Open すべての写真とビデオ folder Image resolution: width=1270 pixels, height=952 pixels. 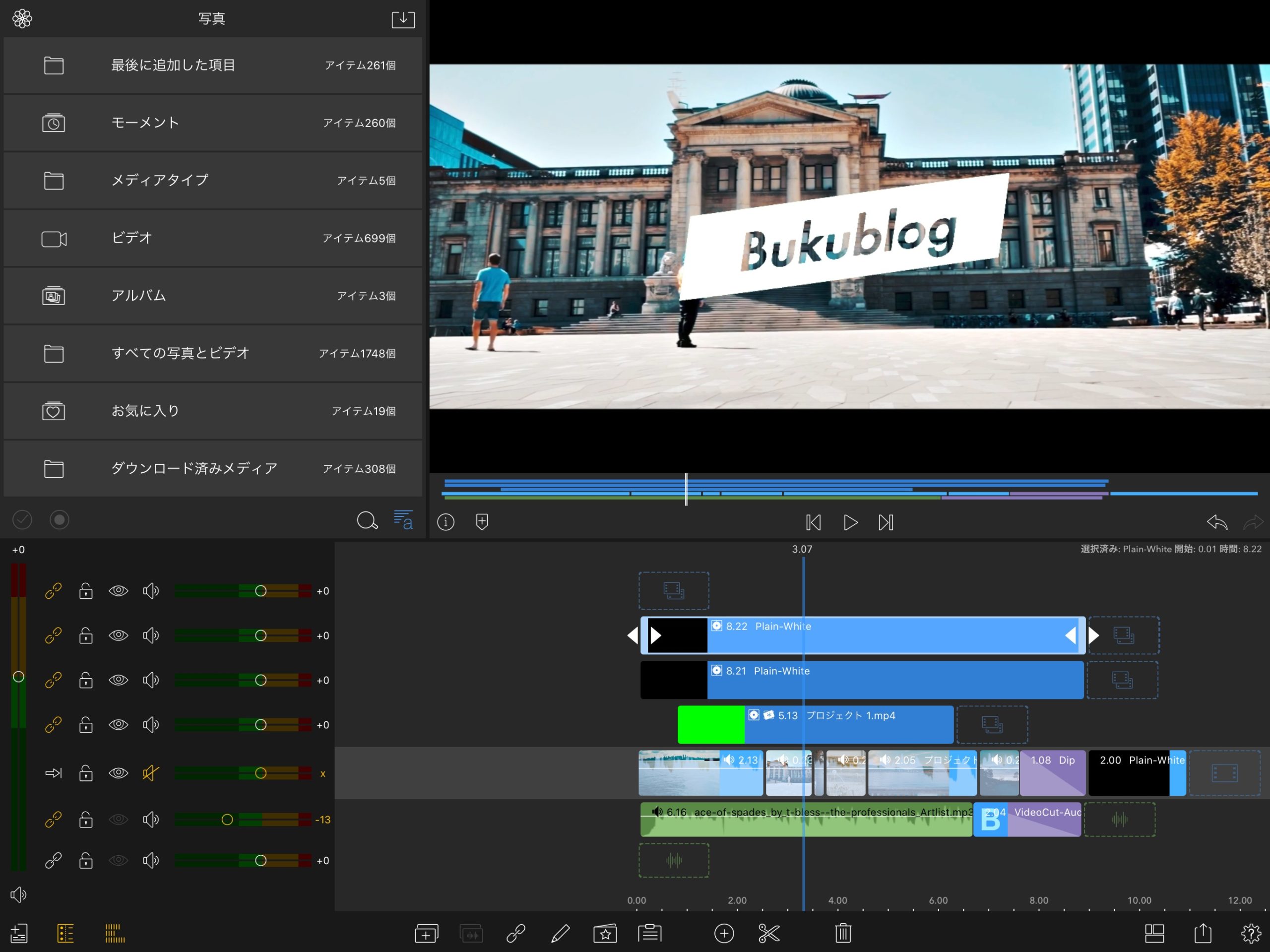pyautogui.click(x=213, y=354)
